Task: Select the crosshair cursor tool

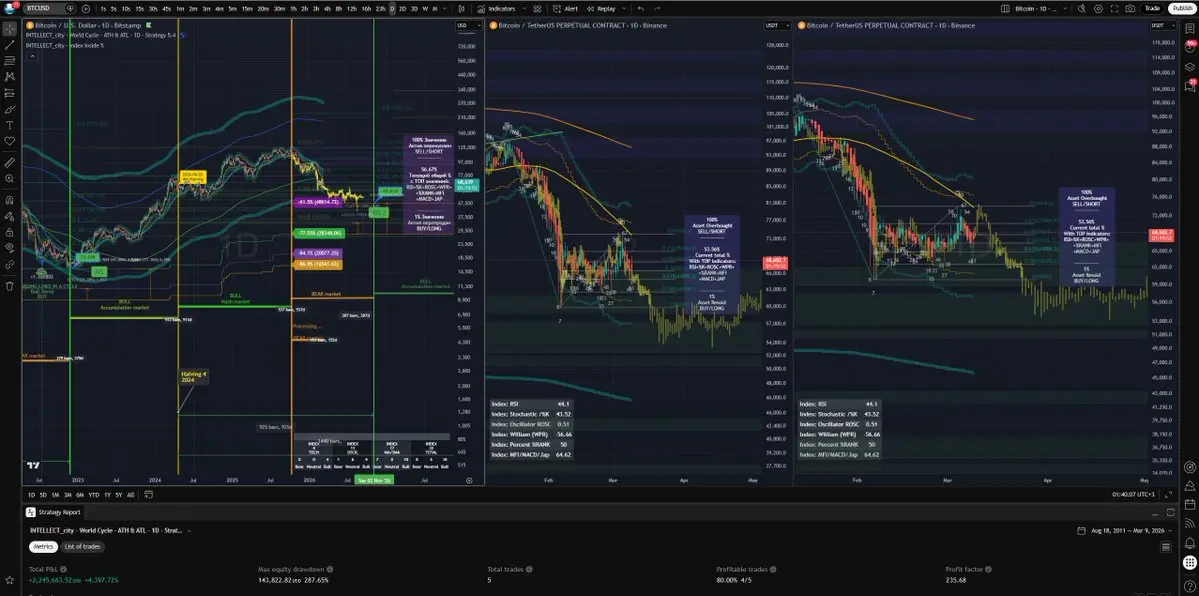Action: (x=9, y=29)
